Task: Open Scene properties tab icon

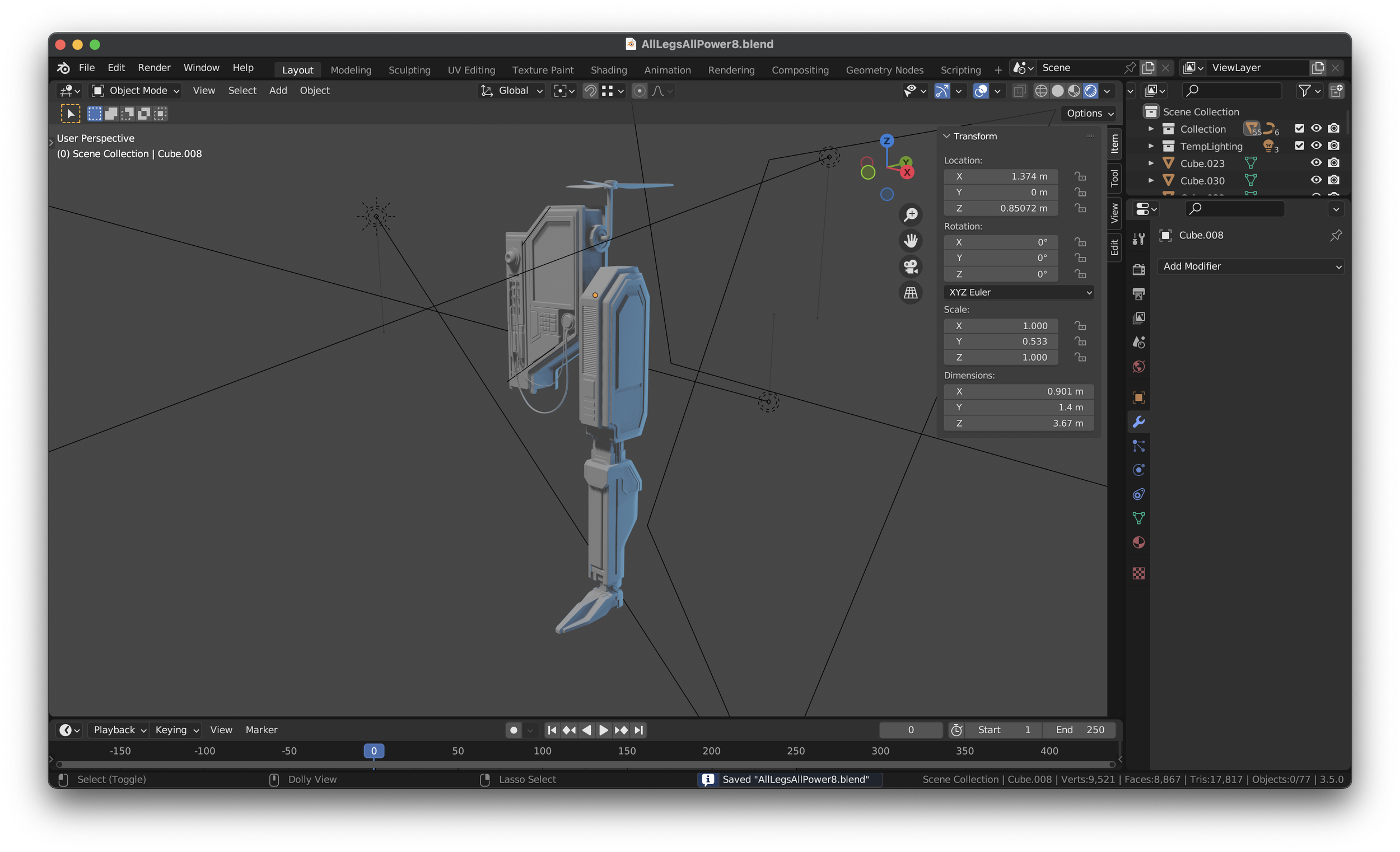Action: point(1138,342)
